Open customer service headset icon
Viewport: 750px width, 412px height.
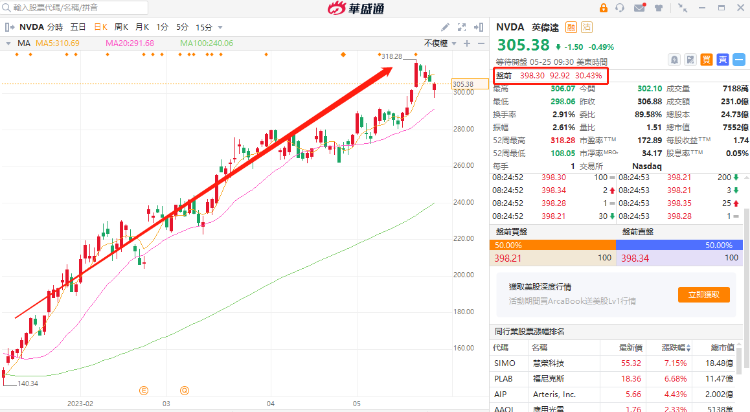(620, 8)
